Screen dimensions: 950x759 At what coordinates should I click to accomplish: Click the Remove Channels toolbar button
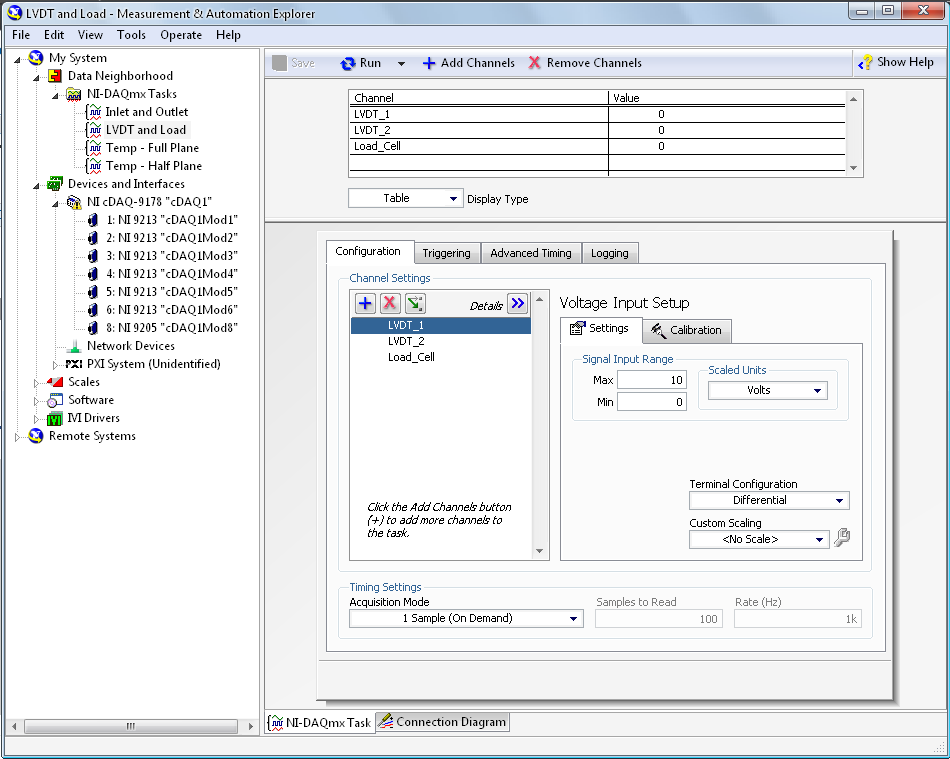coord(585,63)
